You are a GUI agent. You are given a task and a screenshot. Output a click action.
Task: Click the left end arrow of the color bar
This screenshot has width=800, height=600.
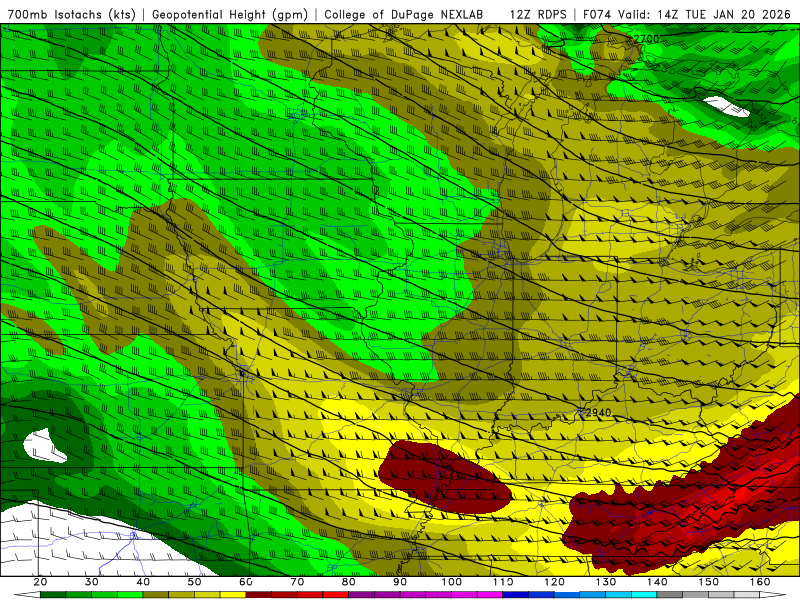pos(27,595)
